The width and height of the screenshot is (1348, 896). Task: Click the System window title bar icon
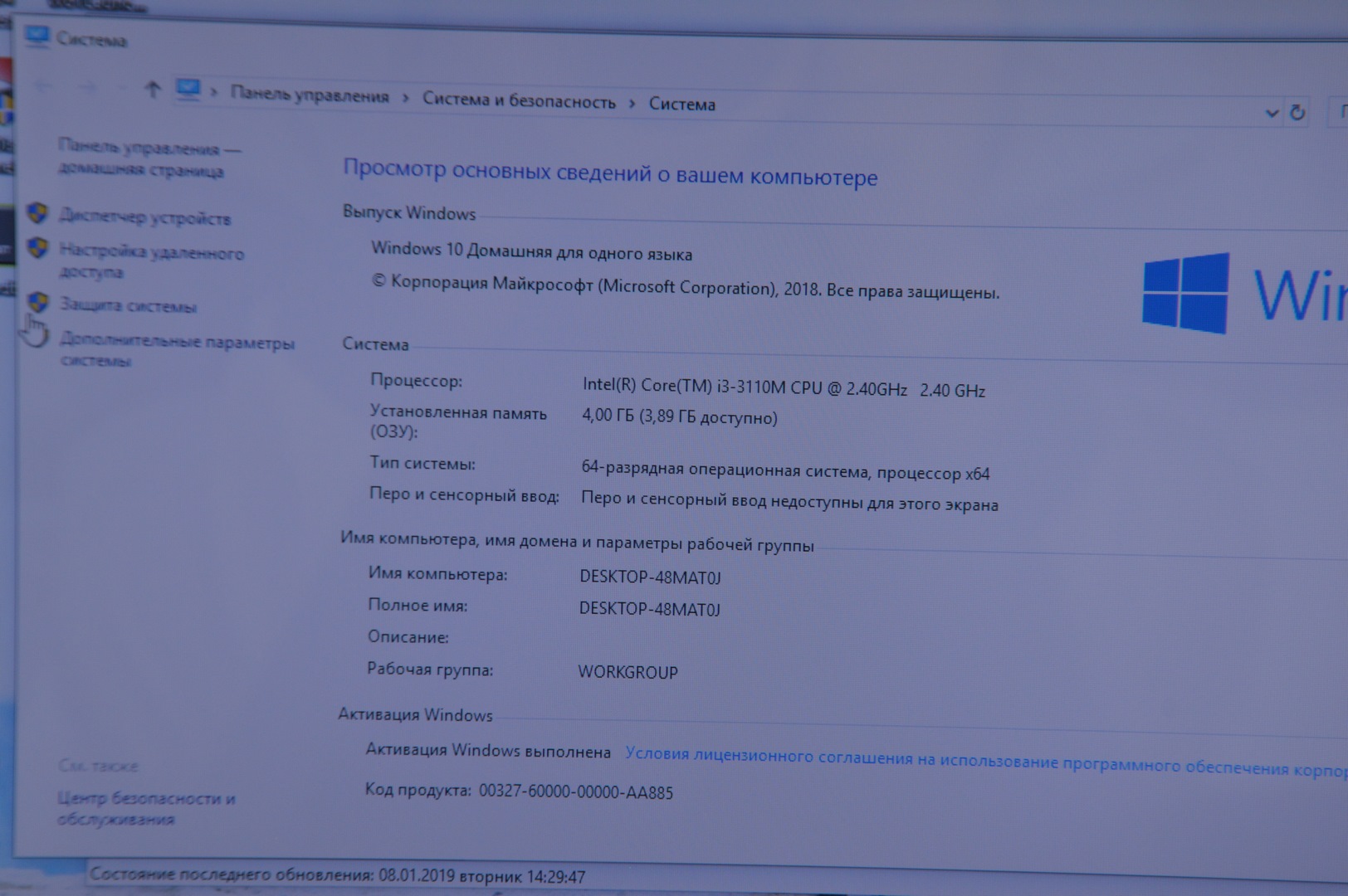(37, 37)
